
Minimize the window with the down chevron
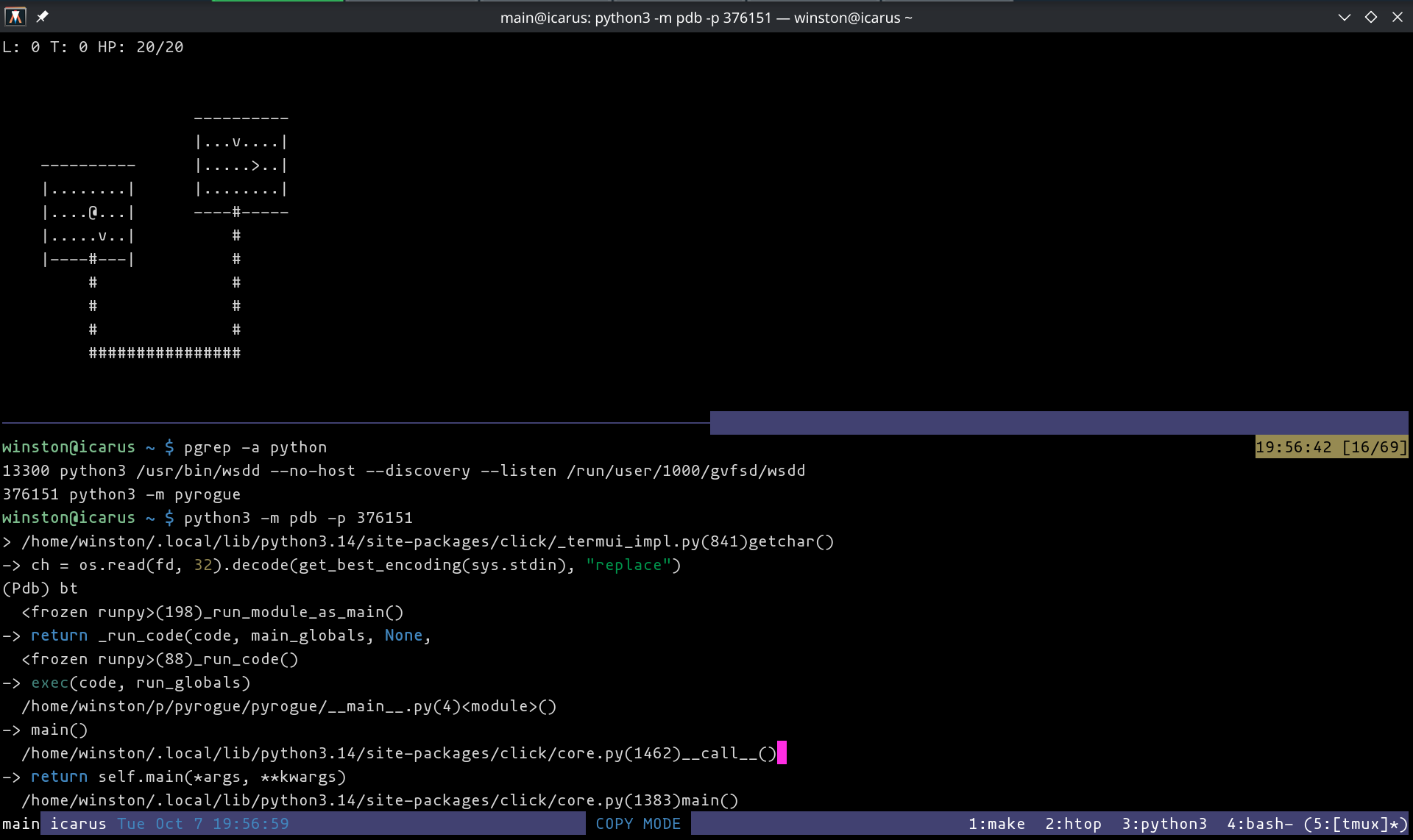click(1344, 17)
